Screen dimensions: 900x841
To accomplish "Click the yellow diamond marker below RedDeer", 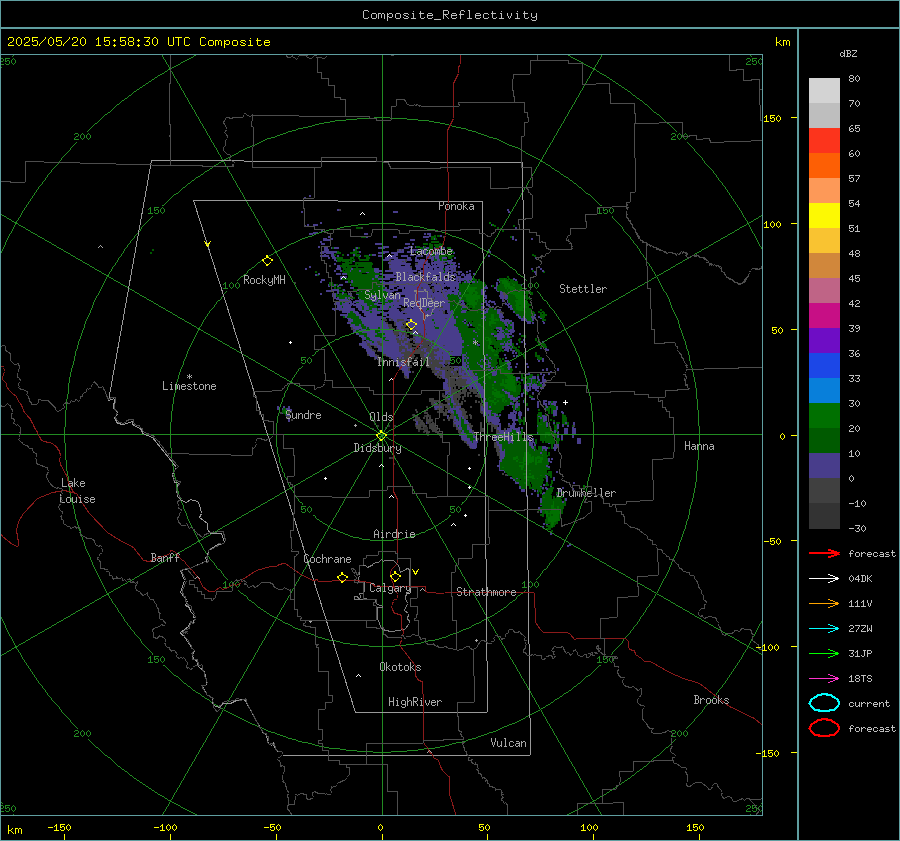I will point(412,325).
